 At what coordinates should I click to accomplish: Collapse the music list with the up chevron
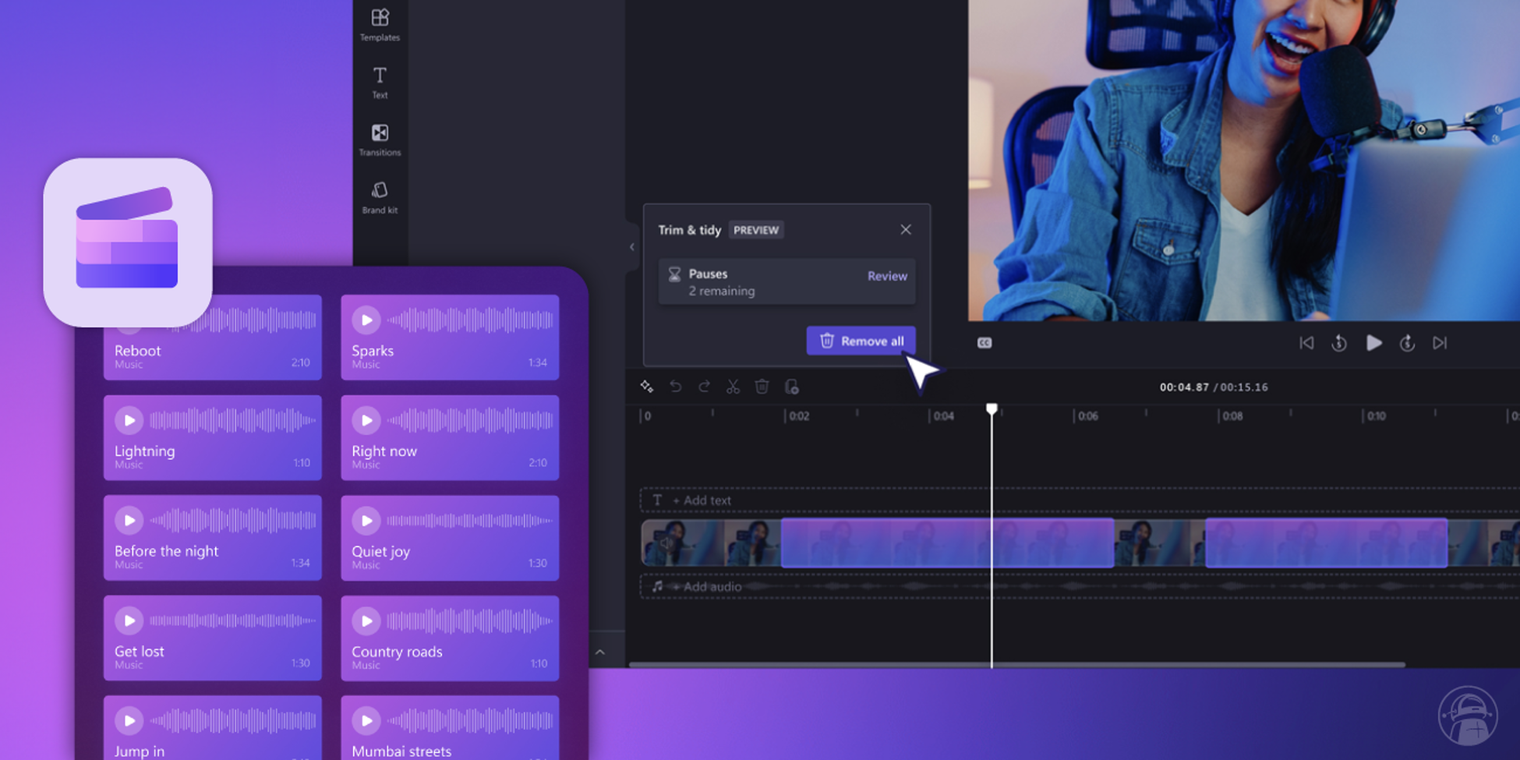click(600, 651)
